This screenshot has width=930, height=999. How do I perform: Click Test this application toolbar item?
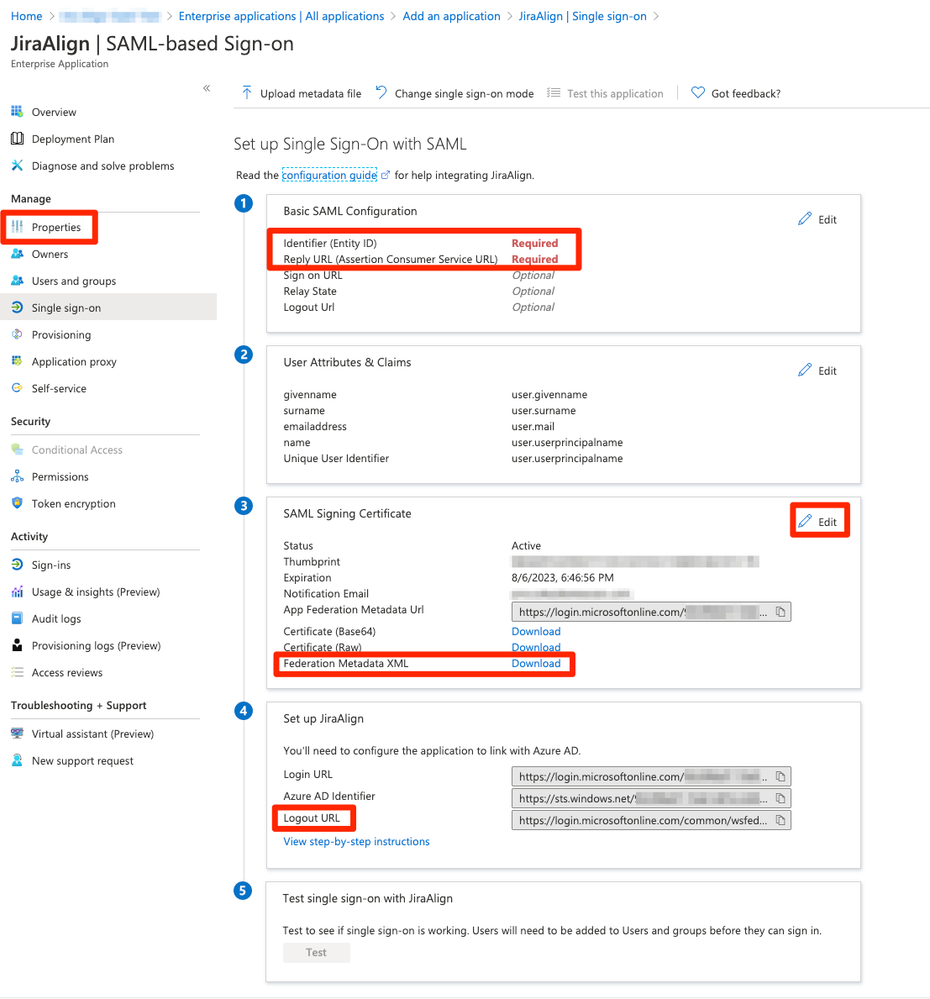click(605, 93)
